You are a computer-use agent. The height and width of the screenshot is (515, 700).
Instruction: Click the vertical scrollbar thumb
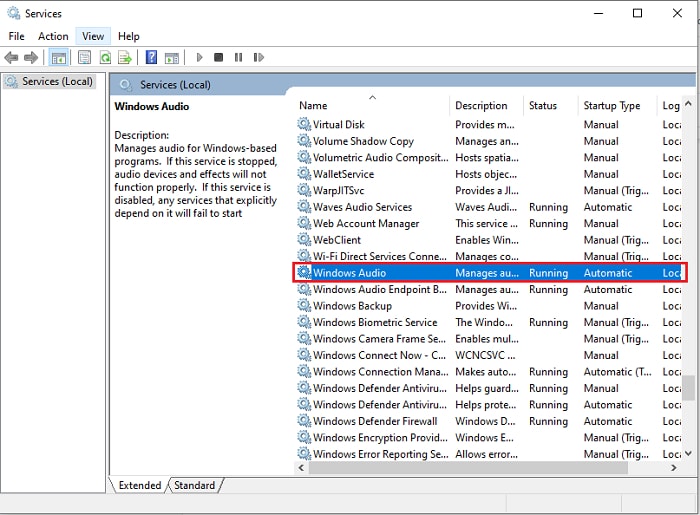click(x=690, y=388)
